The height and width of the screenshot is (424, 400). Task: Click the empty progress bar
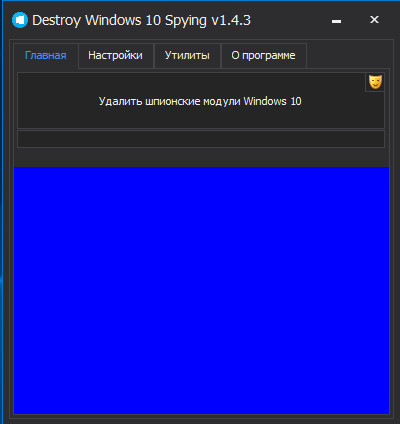[201, 139]
